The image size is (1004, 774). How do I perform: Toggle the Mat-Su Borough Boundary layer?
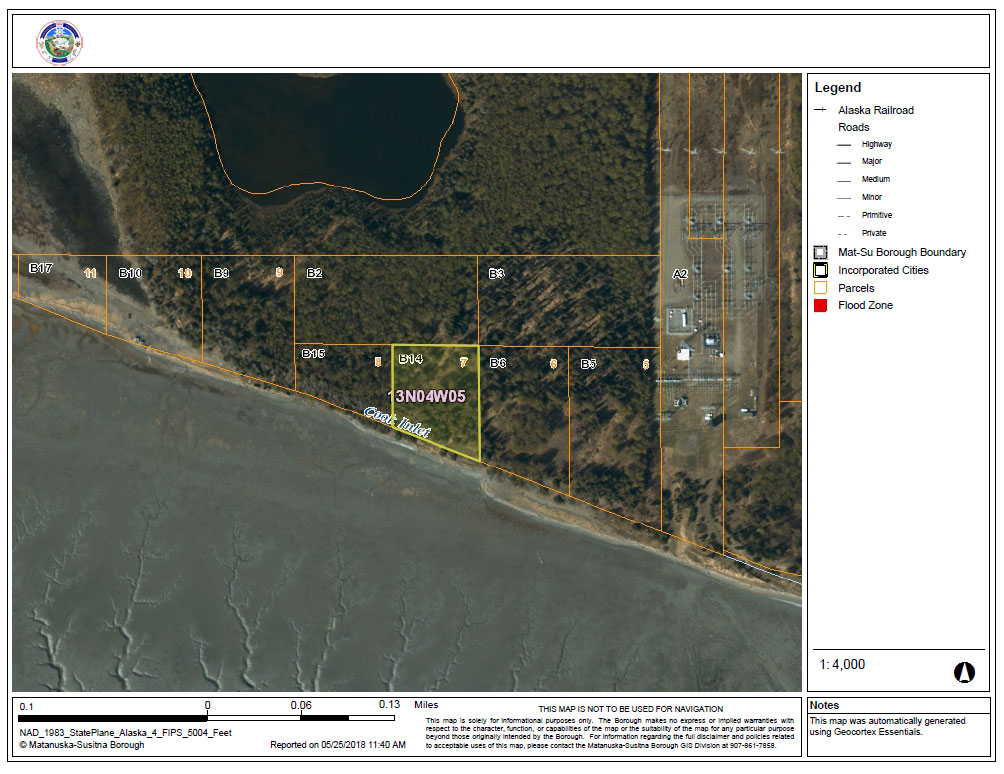pos(821,252)
